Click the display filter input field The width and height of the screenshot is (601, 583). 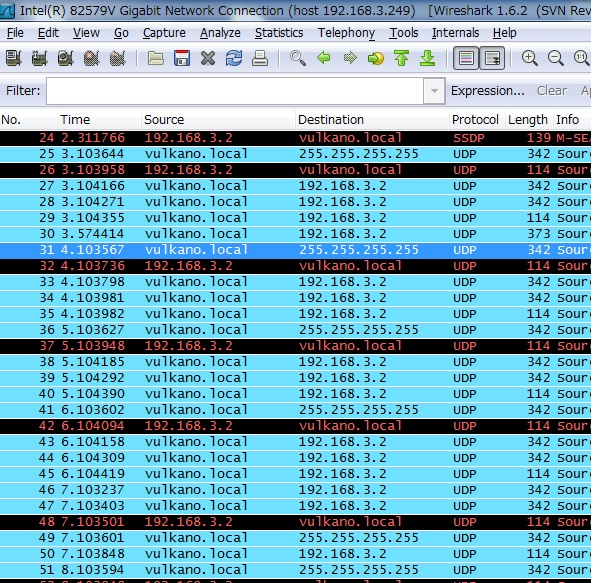tap(235, 91)
